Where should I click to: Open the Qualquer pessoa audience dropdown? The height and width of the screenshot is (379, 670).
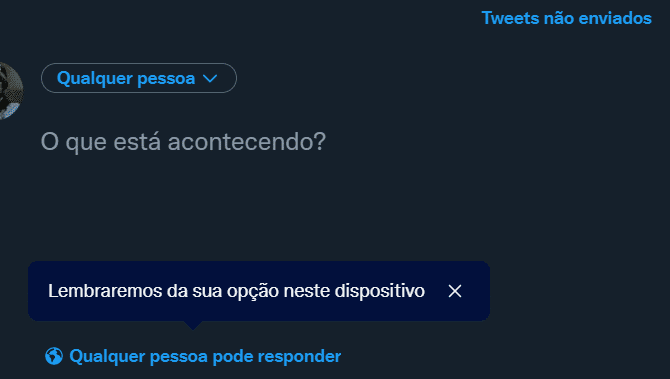pyautogui.click(x=139, y=78)
